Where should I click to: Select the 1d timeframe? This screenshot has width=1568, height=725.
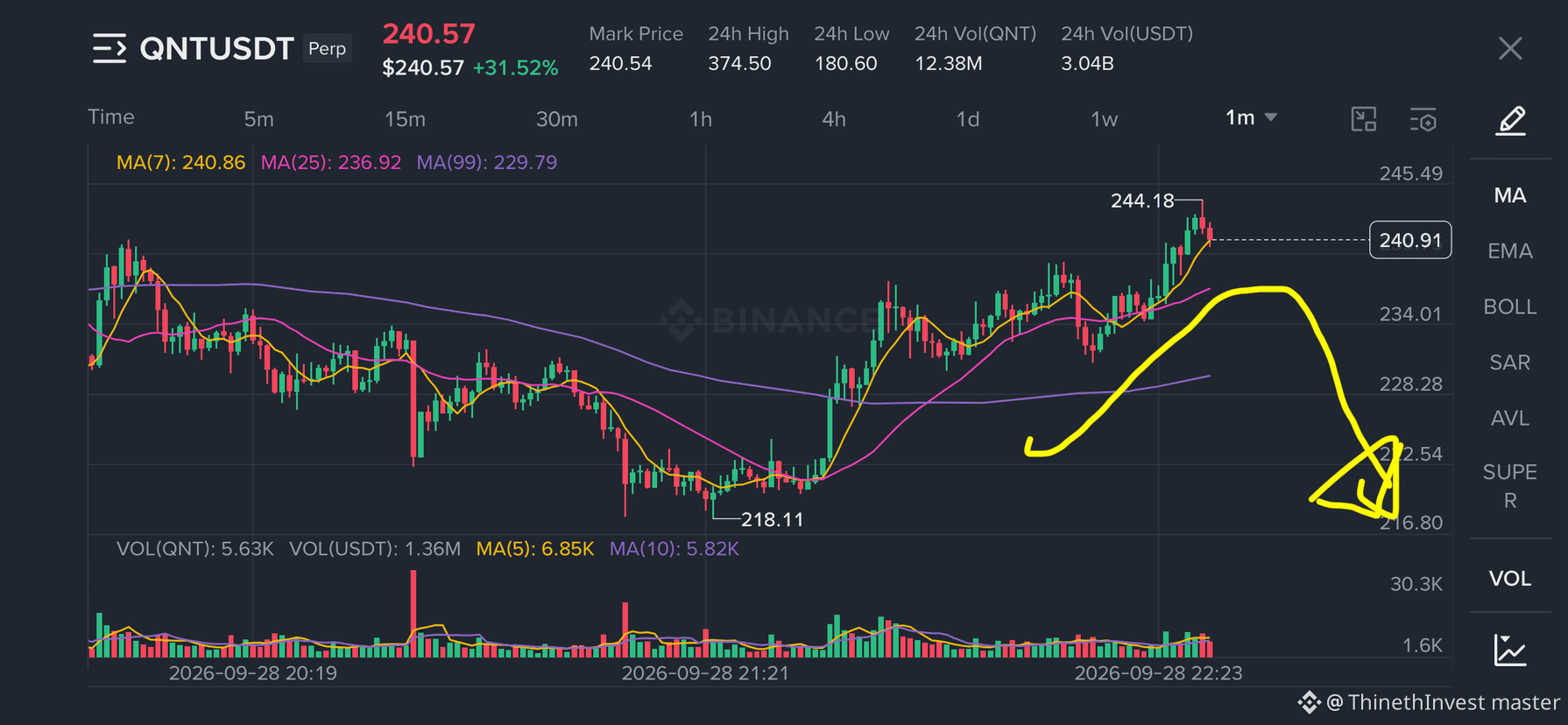pos(967,119)
